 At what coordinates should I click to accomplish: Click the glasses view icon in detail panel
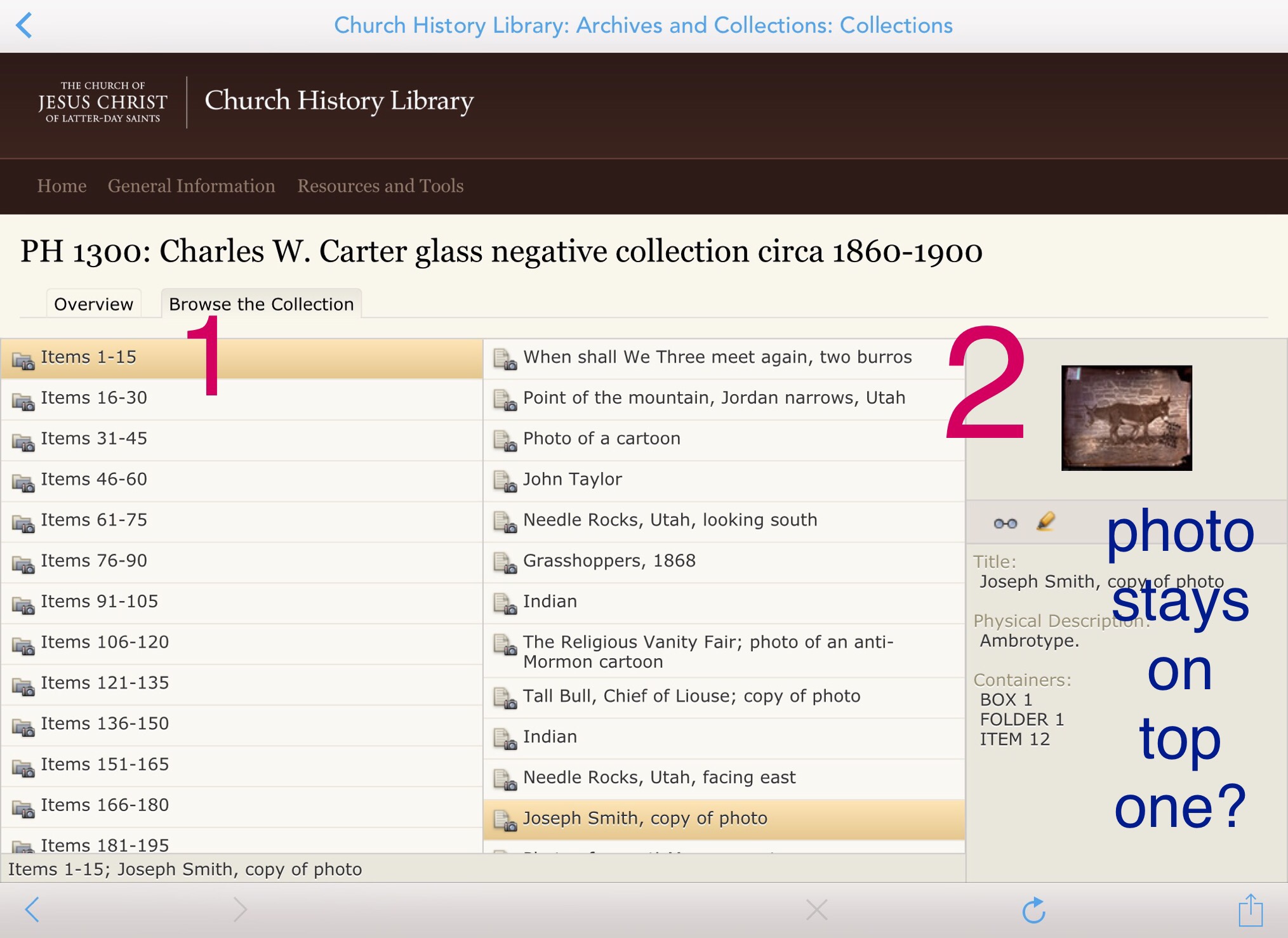tap(1005, 523)
